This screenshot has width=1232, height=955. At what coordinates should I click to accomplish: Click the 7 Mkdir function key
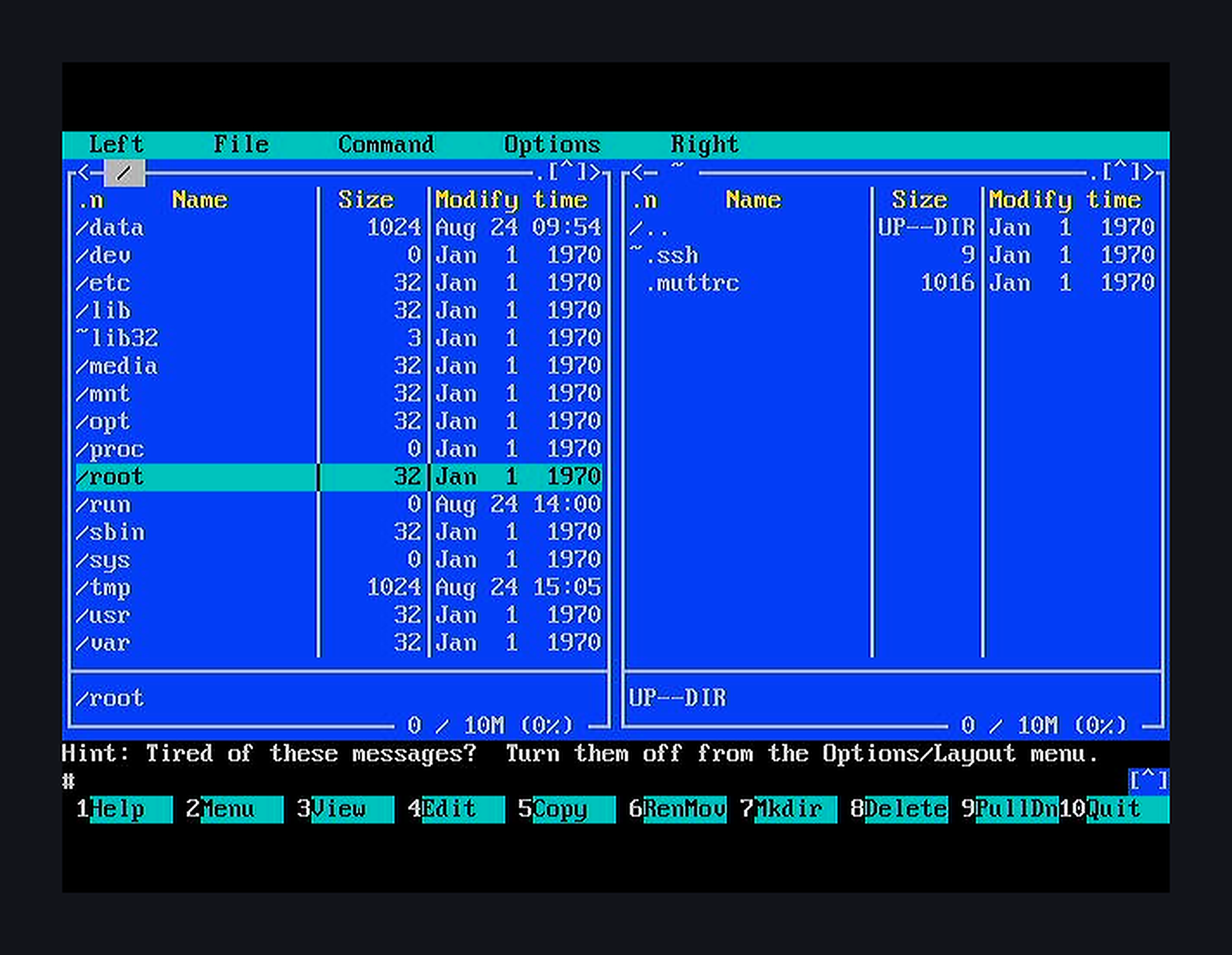coord(788,809)
